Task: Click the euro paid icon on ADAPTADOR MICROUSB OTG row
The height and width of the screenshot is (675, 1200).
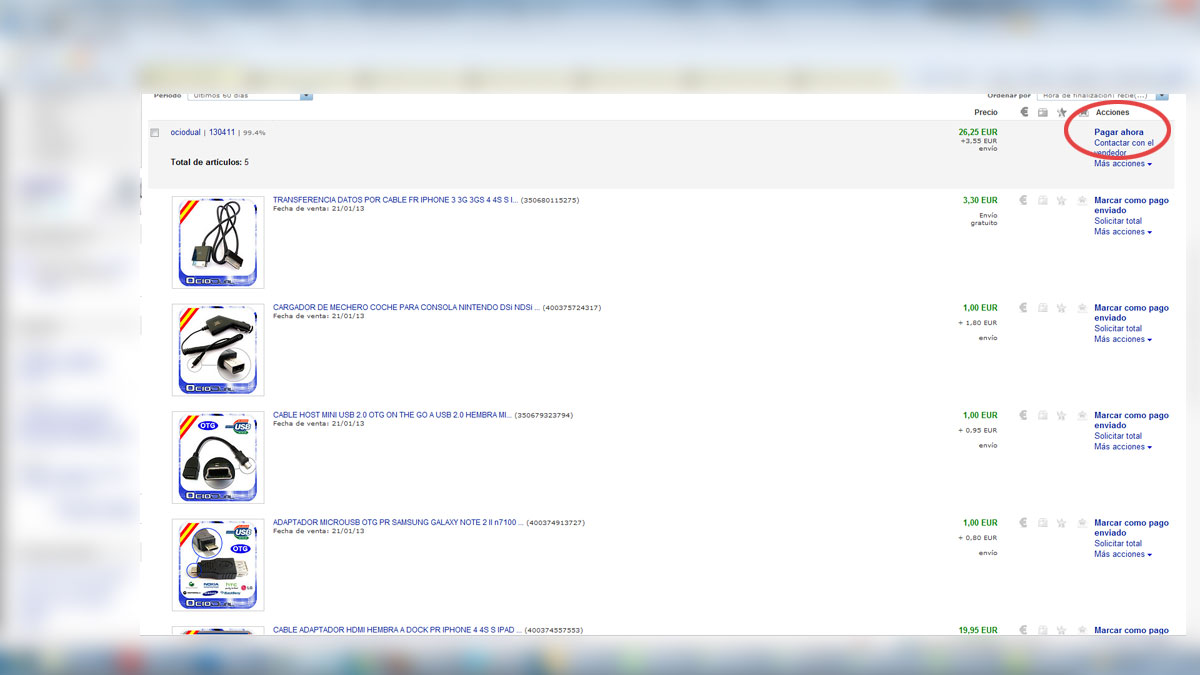Action: 1024,523
